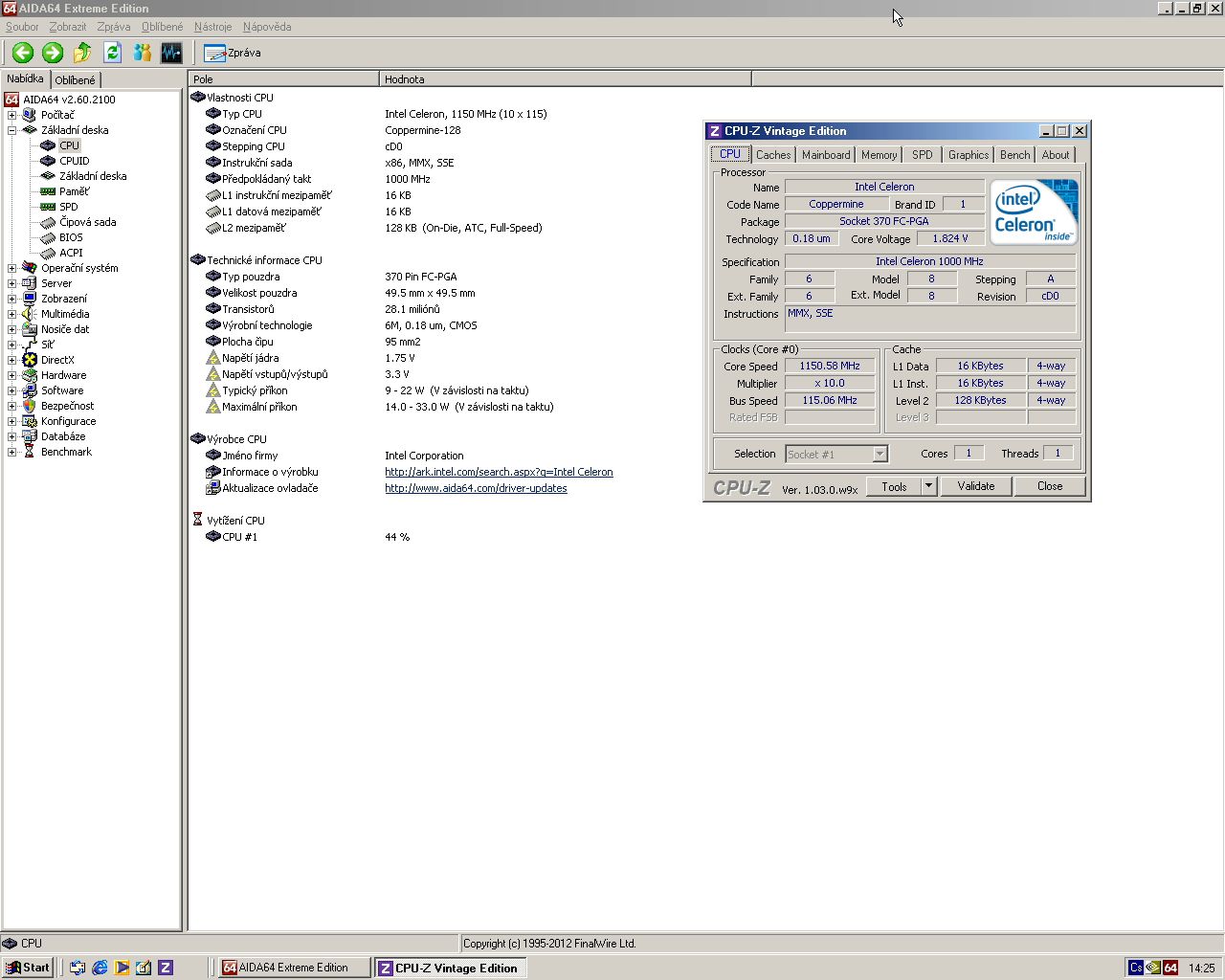Click the AIDA64 icon in system tray

click(x=1170, y=968)
